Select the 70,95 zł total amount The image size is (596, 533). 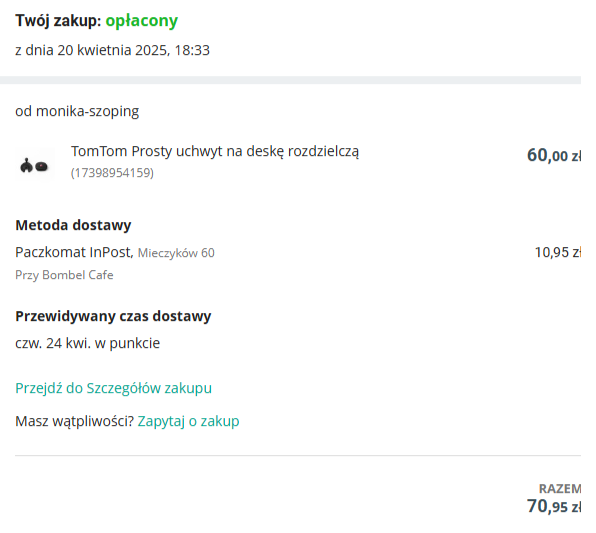coord(554,506)
